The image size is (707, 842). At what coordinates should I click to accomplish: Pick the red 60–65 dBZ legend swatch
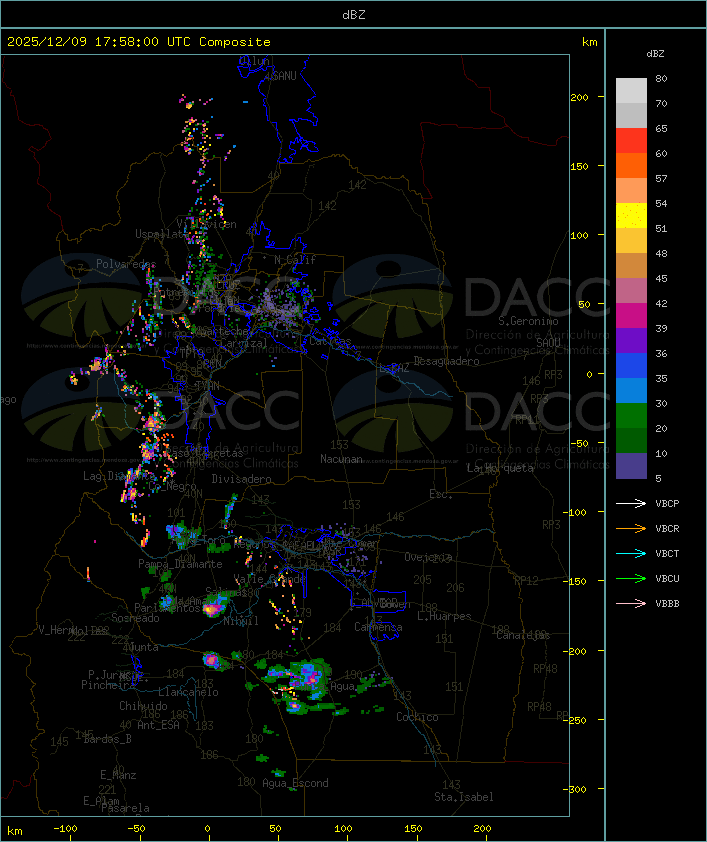pos(631,141)
